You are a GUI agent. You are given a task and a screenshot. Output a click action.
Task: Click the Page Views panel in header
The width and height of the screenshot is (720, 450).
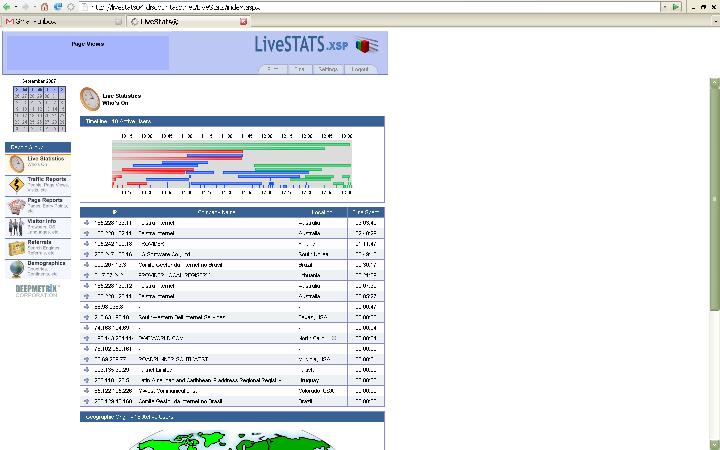pos(88,53)
